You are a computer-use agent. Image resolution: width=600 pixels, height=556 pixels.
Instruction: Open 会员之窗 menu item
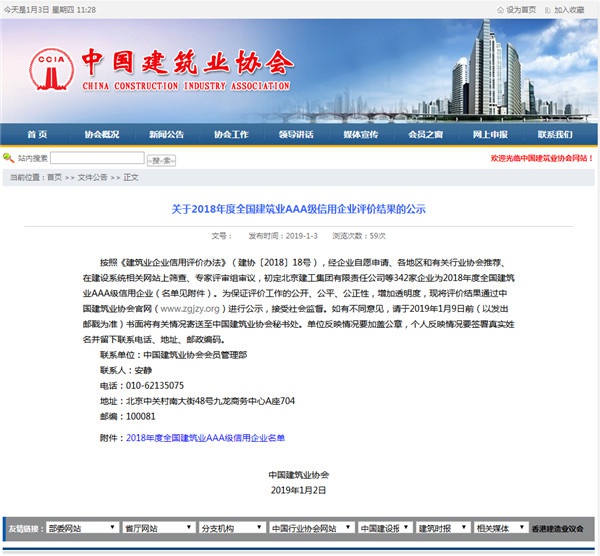pyautogui.click(x=426, y=134)
